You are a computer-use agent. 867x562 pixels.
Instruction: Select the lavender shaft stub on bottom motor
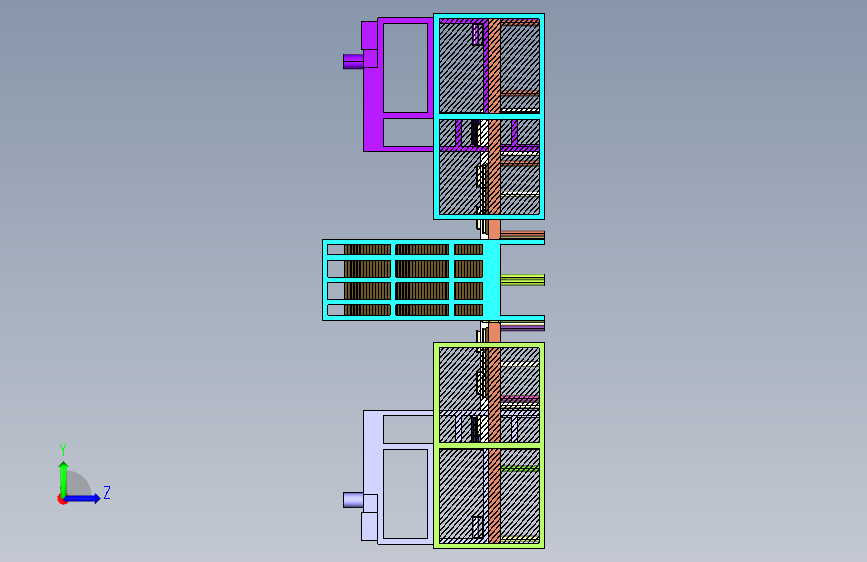click(353, 500)
